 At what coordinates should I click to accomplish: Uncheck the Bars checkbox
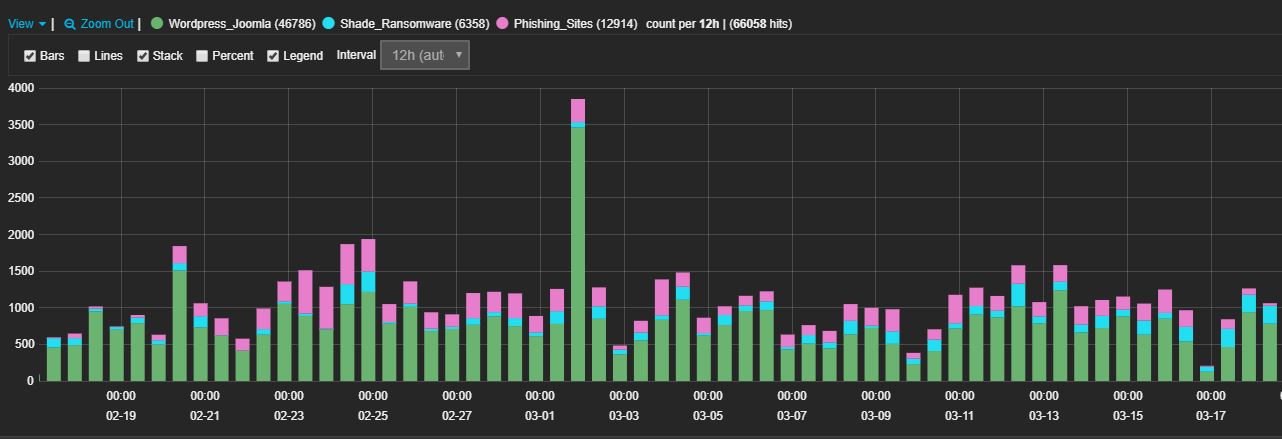(30, 56)
